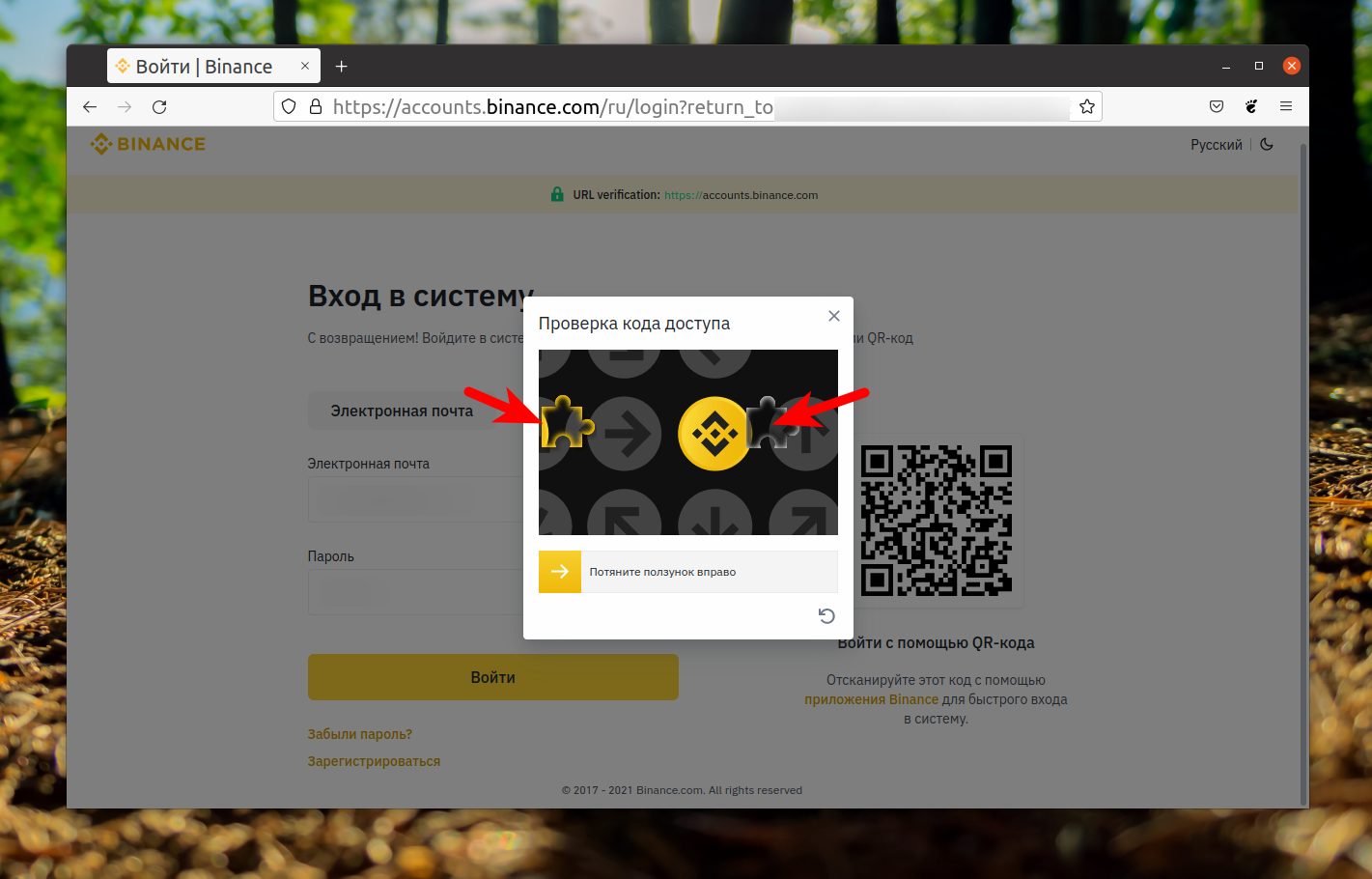Open the Pocket save icon
The height and width of the screenshot is (879, 1372).
tap(1217, 106)
